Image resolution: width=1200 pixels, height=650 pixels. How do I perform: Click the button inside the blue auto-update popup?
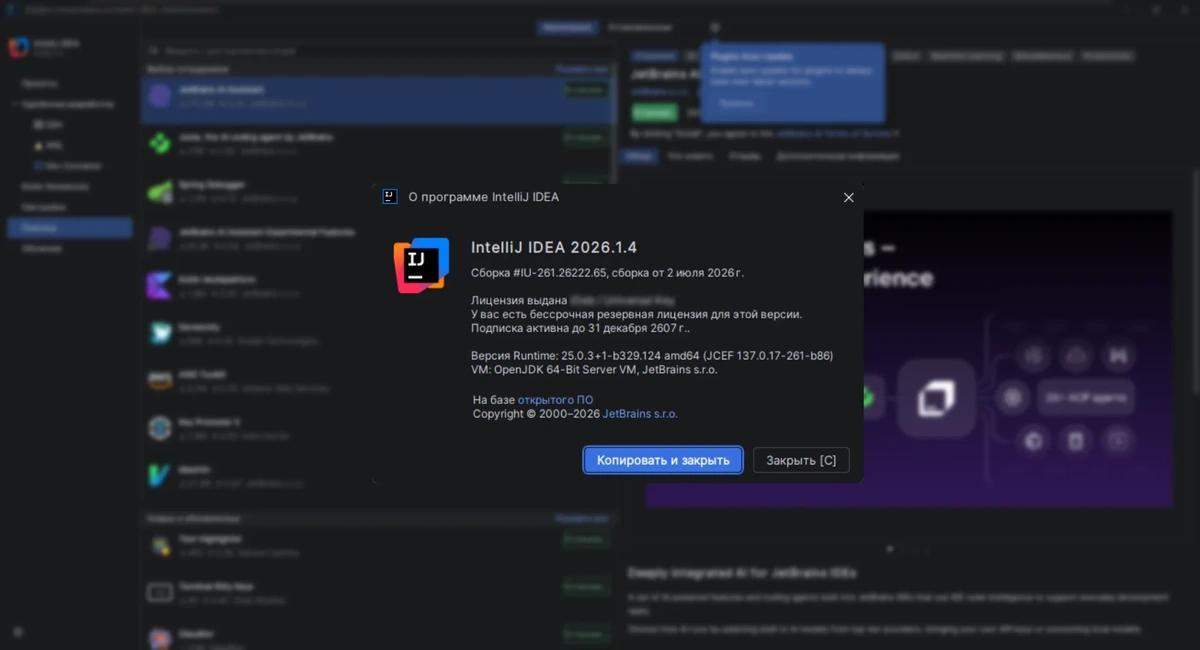click(x=737, y=103)
